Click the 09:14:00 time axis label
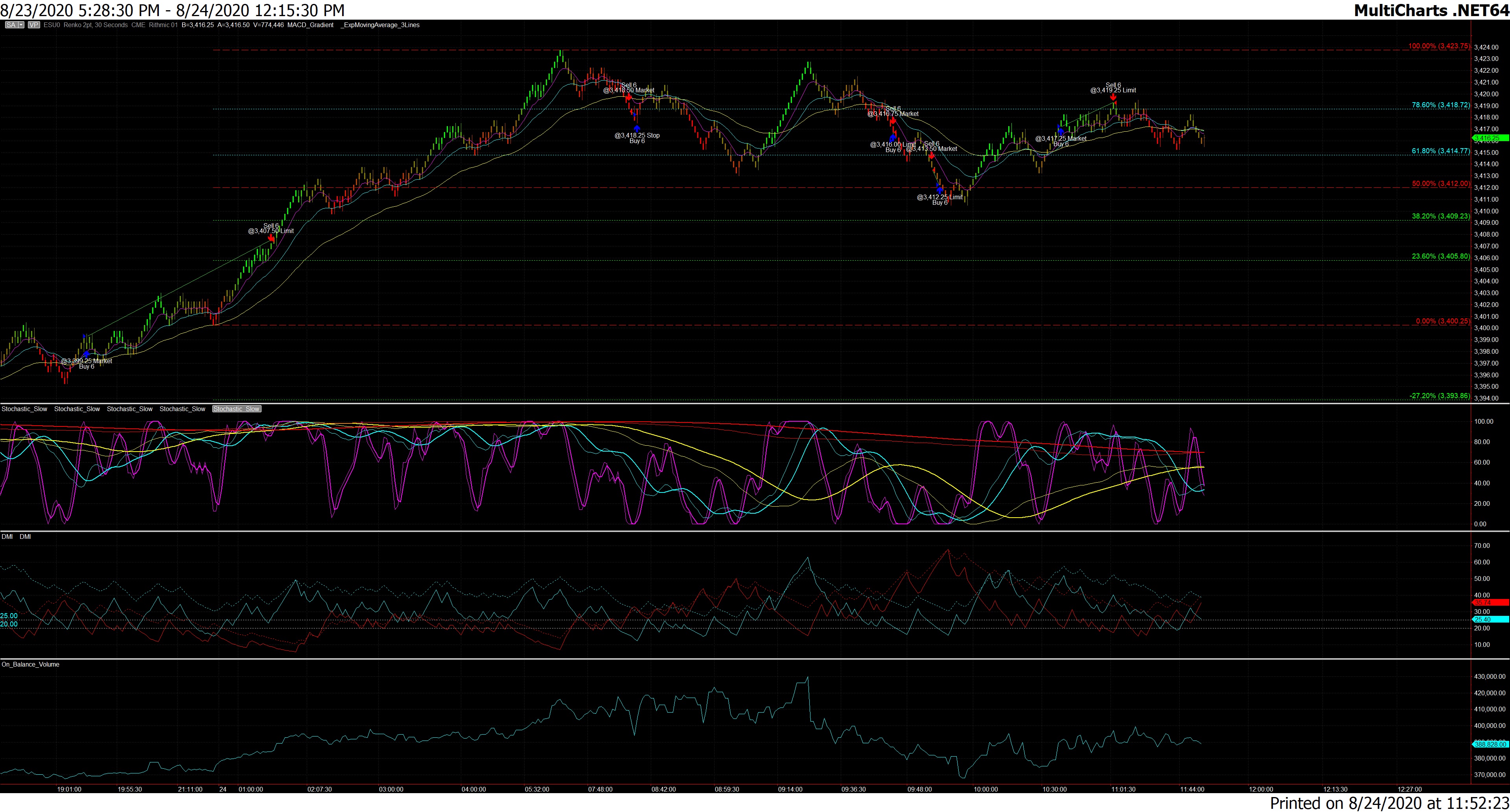 790,789
